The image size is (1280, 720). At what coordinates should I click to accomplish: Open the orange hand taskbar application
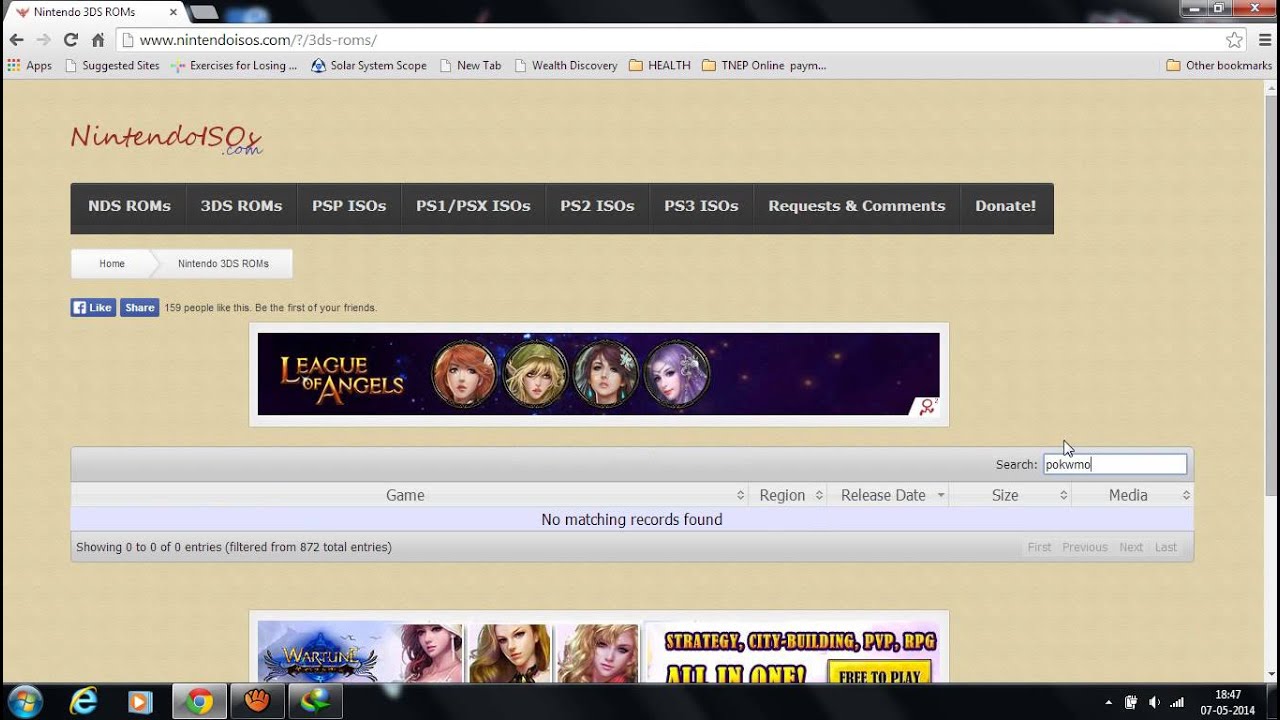[x=258, y=702]
